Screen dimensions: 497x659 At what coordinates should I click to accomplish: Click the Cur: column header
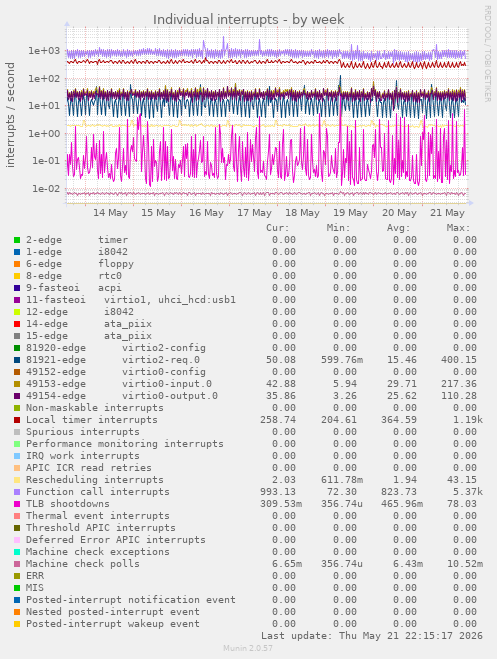pyautogui.click(x=278, y=228)
